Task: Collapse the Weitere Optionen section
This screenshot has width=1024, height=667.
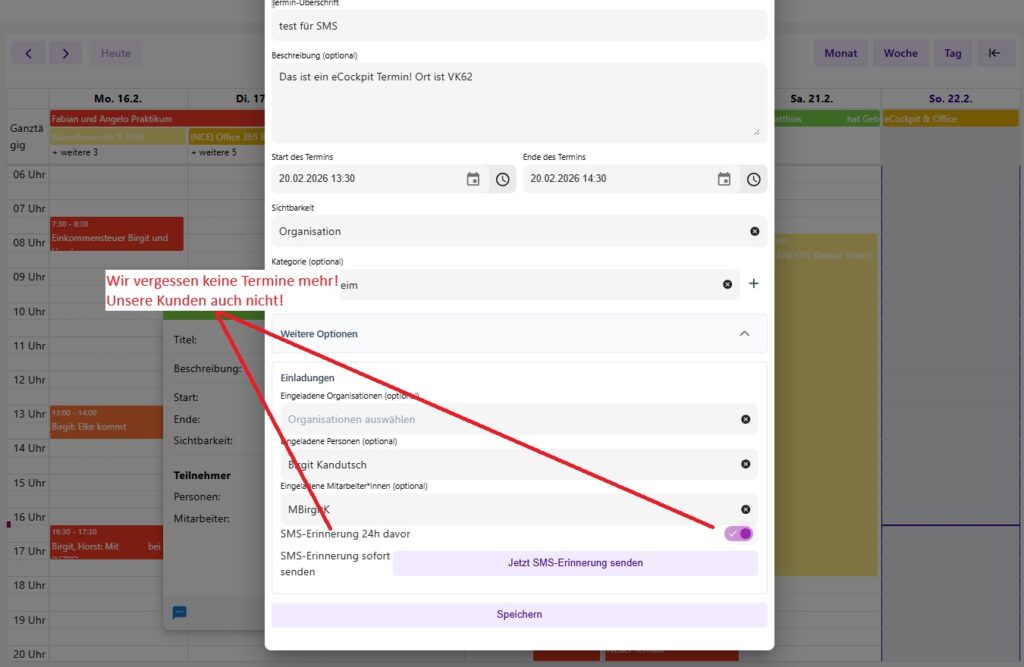Action: (744, 334)
